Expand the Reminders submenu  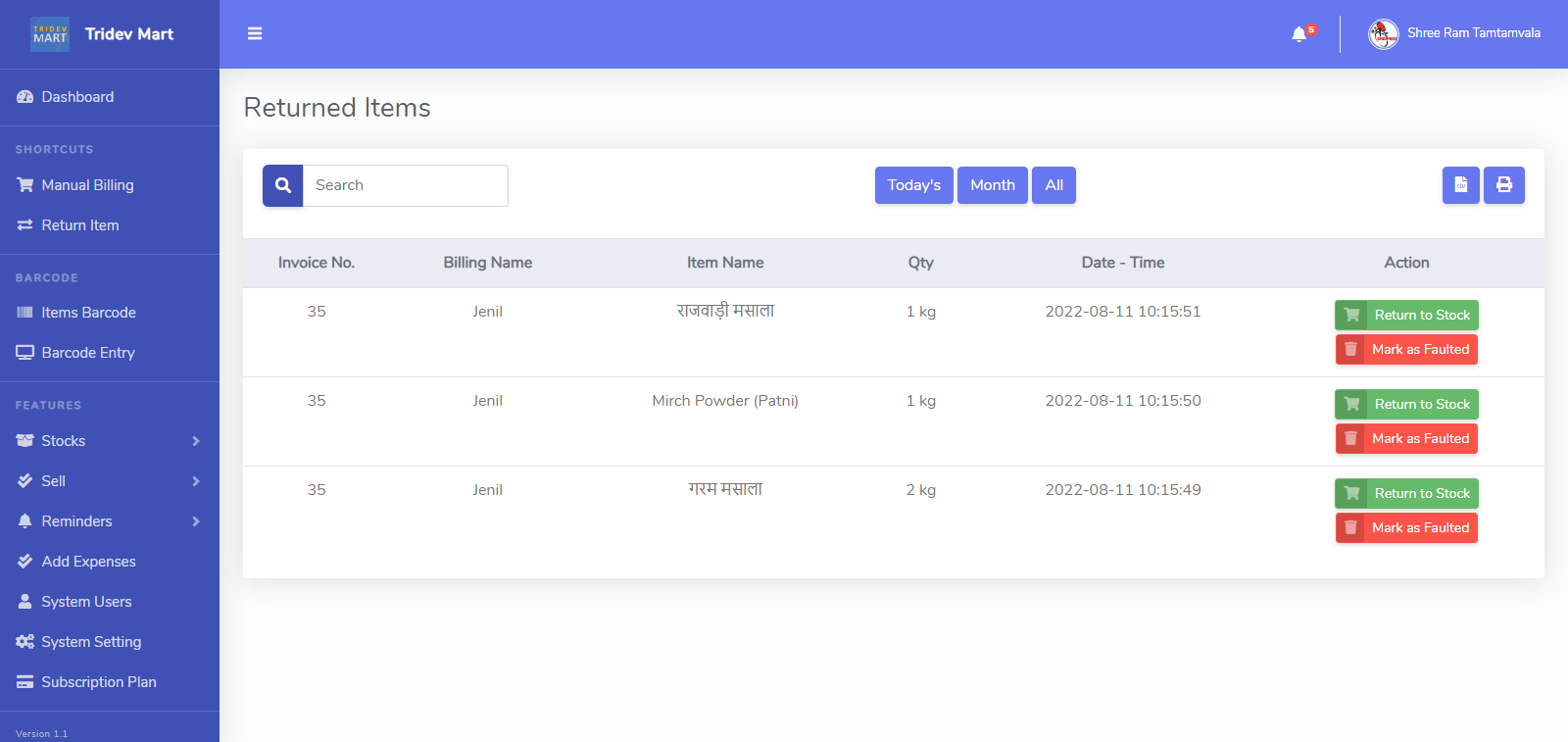coord(110,521)
